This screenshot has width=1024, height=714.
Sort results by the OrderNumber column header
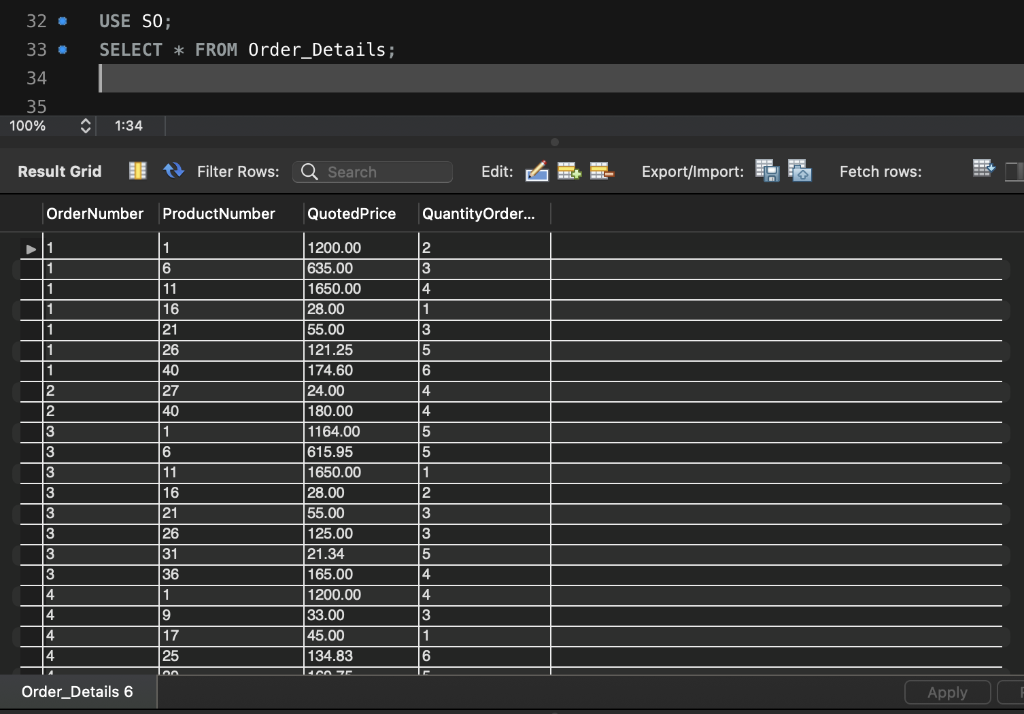pyautogui.click(x=96, y=213)
